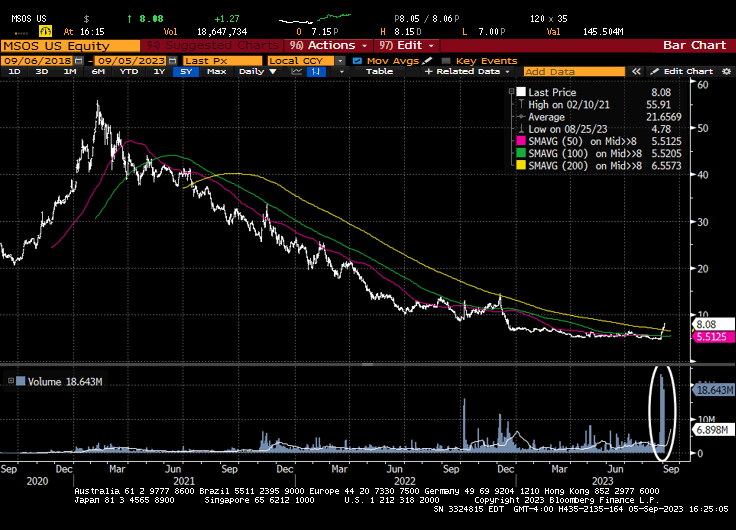
Task: Select the 3D range tab
Action: [42, 71]
